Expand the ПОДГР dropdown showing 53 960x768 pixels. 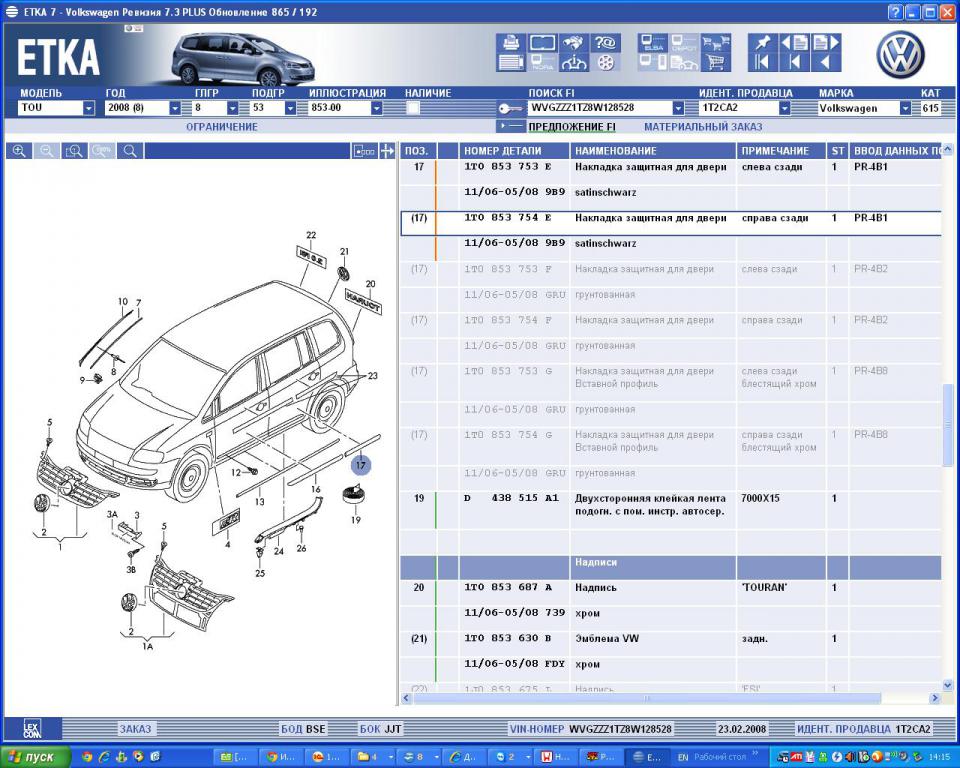tap(290, 108)
